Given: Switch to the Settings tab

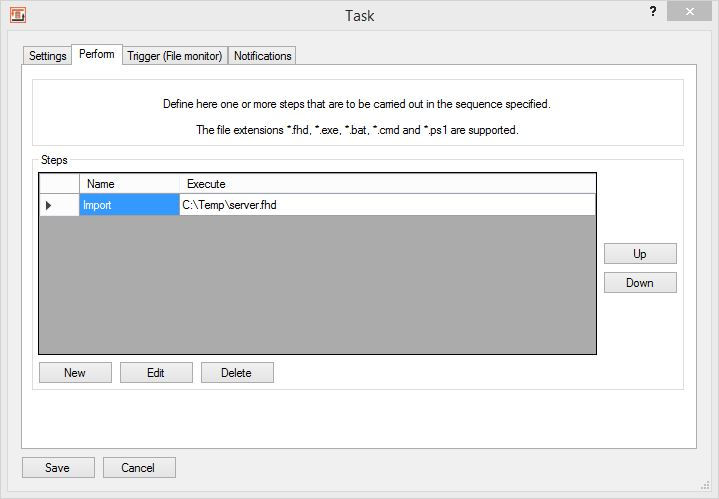Looking at the screenshot, I should 47,56.
